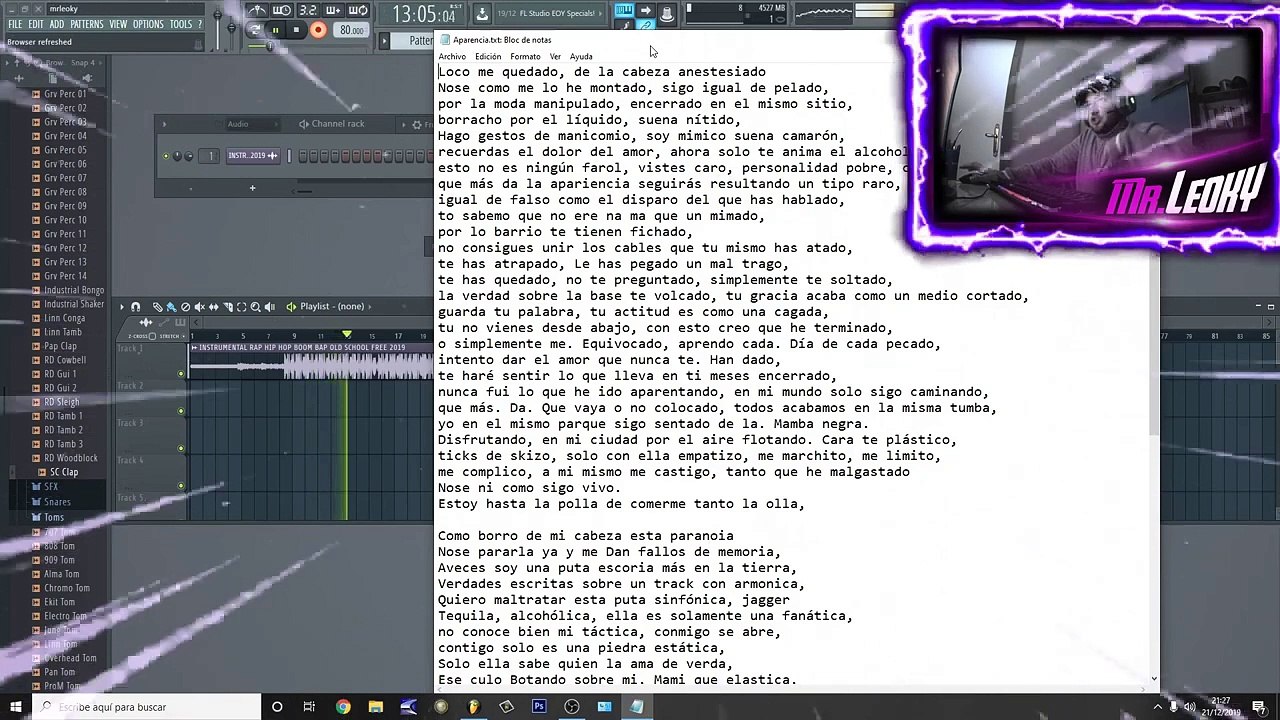Expand the SFX browser folder
The height and width of the screenshot is (720, 1280).
click(x=51, y=487)
